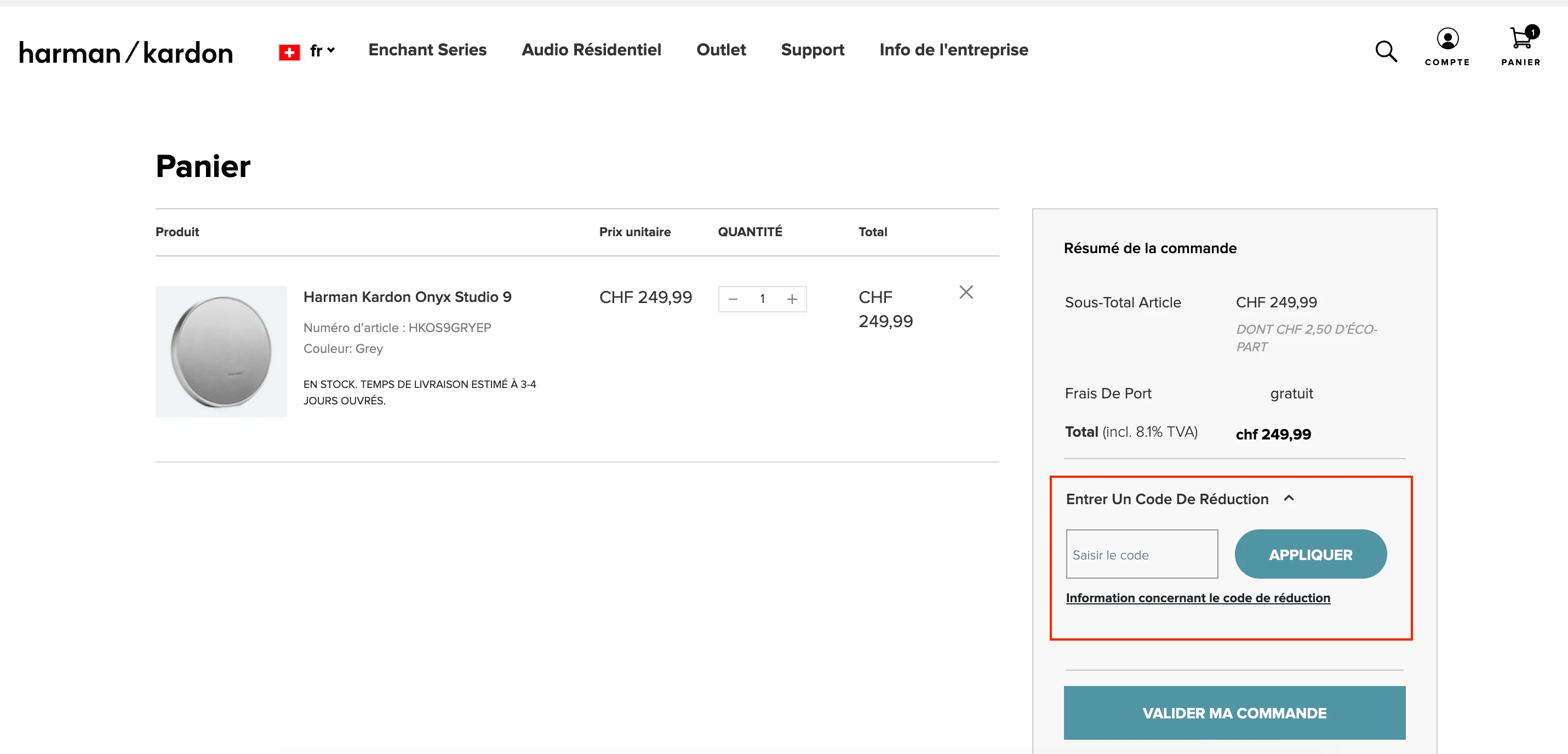Open the Audio Résidentiel menu

(x=591, y=50)
